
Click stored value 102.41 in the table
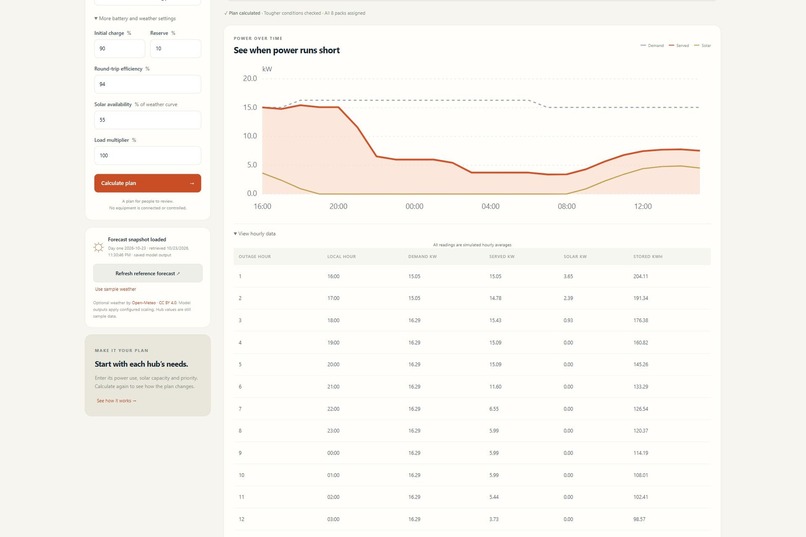[640, 497]
